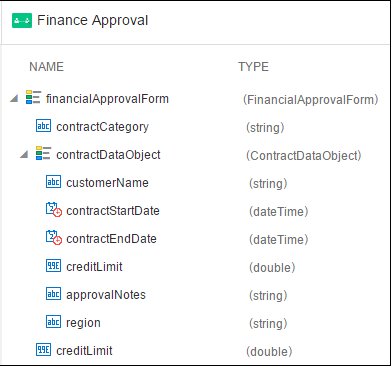Click the contractCategory string type icon

pyautogui.click(x=43, y=126)
